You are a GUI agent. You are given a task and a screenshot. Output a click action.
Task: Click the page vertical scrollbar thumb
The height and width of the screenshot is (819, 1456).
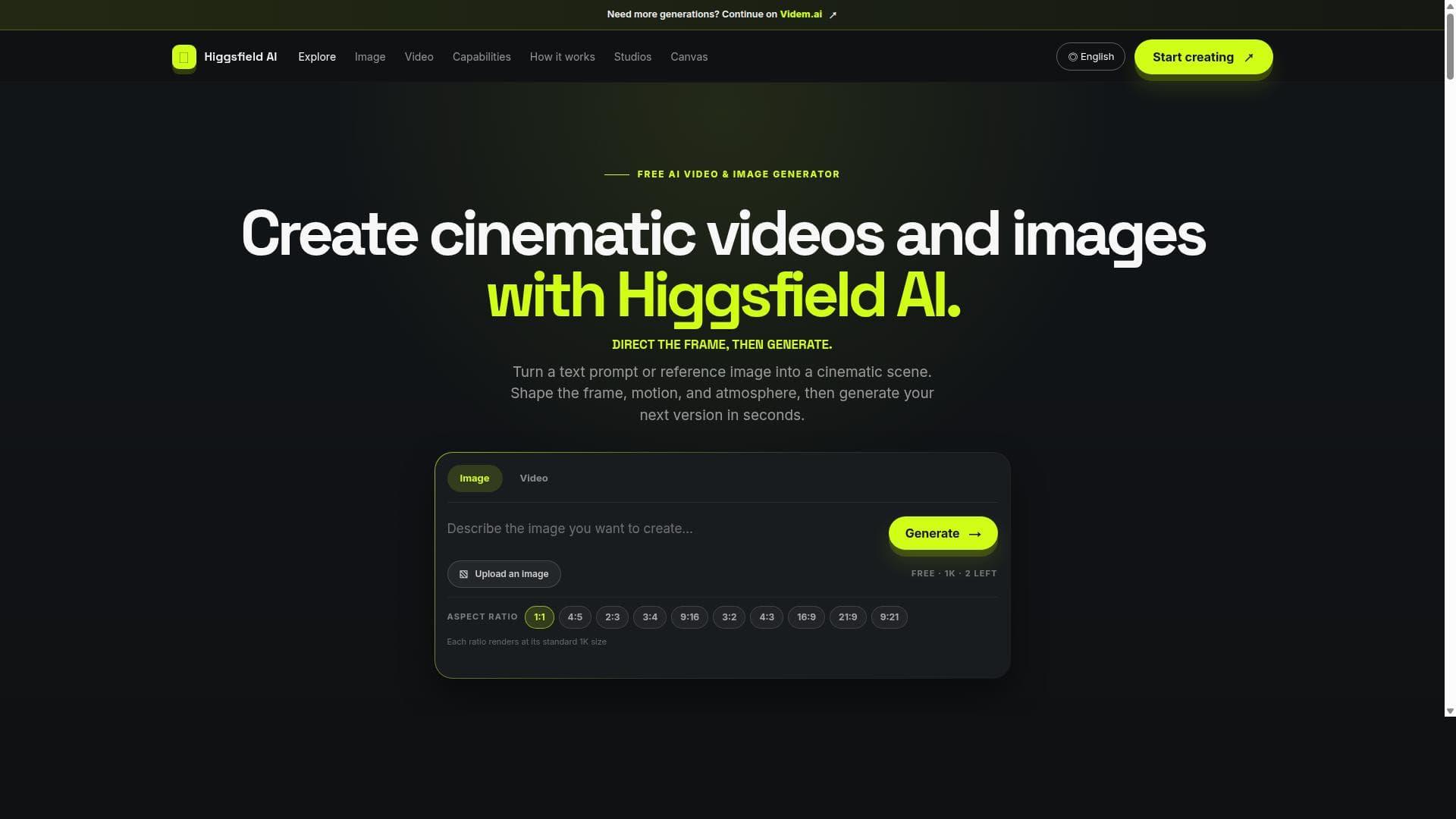coord(1450,45)
